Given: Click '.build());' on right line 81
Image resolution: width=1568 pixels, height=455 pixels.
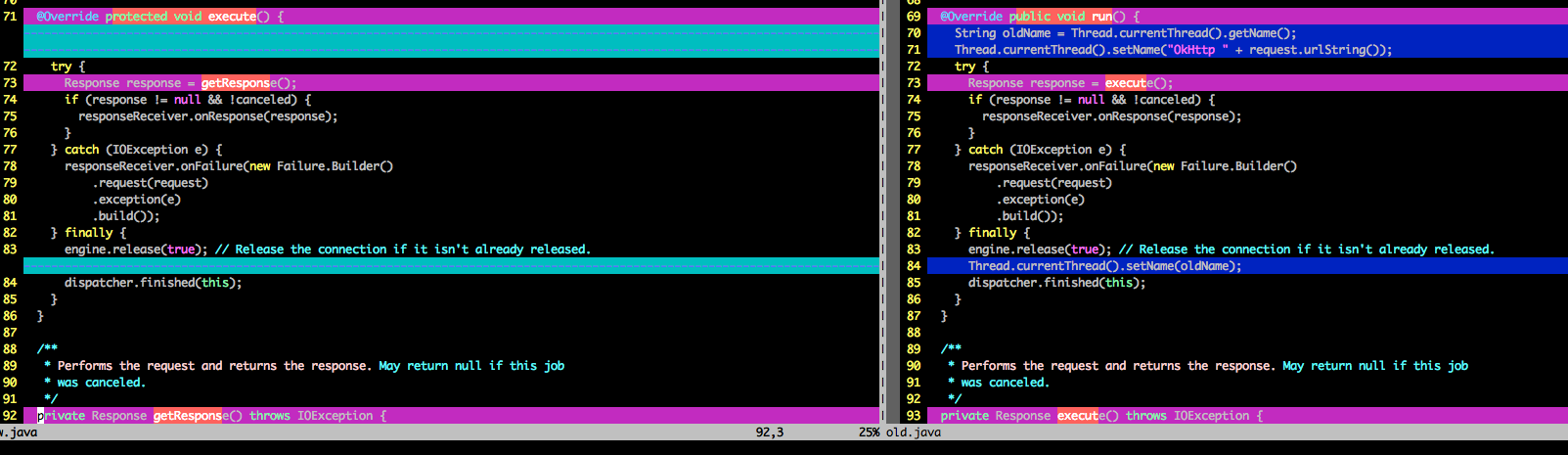Looking at the screenshot, I should pos(1030,216).
